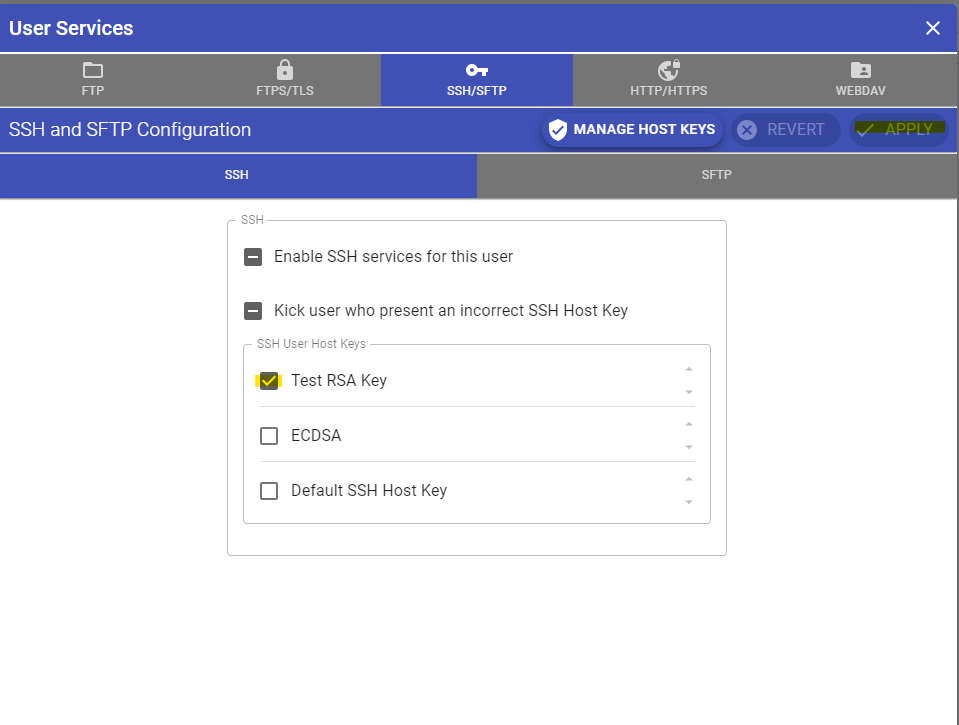Open Manage Host Keys
The width and height of the screenshot is (959, 725).
click(x=631, y=129)
